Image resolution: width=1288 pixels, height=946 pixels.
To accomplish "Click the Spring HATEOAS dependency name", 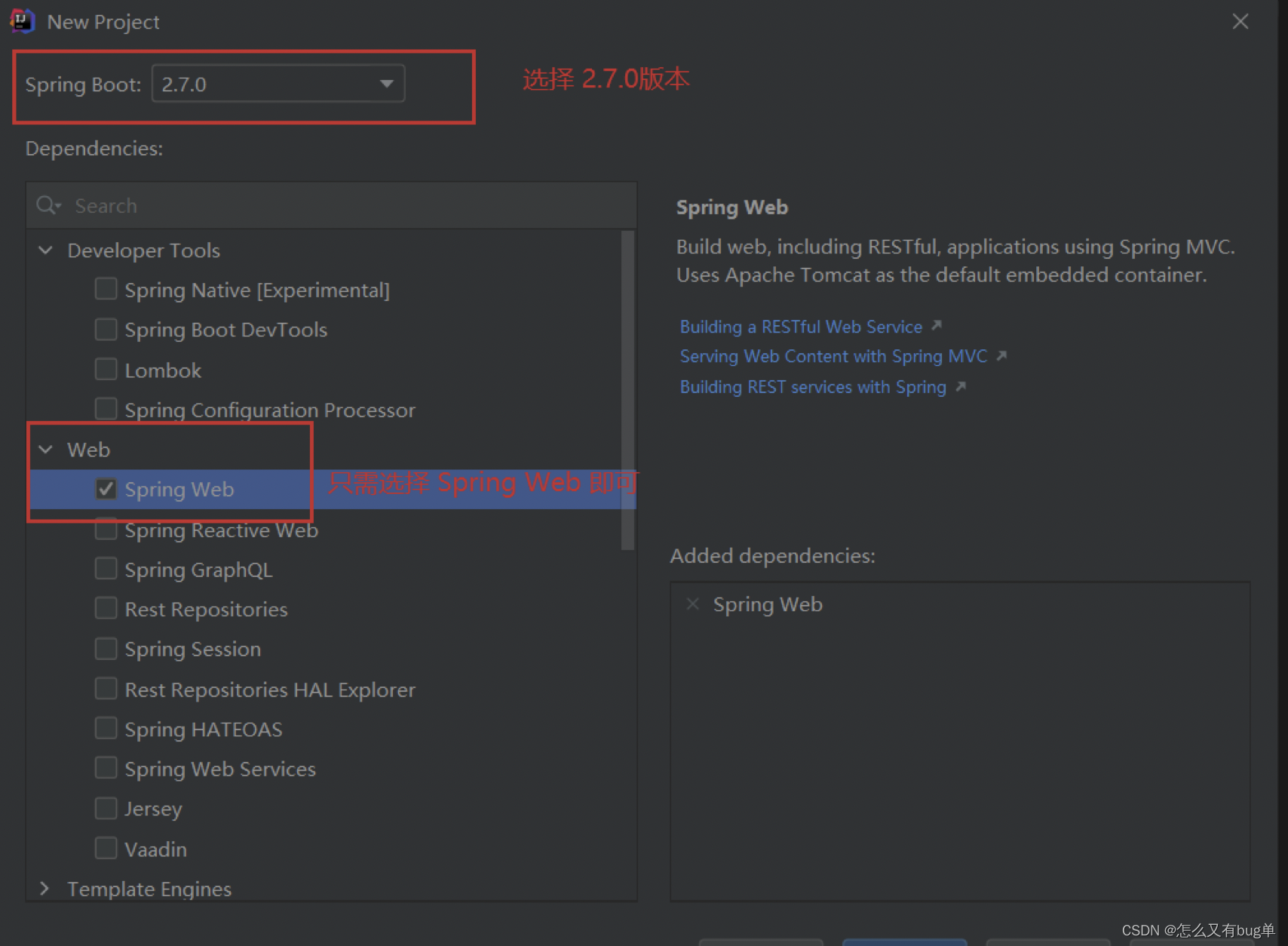I will (204, 729).
